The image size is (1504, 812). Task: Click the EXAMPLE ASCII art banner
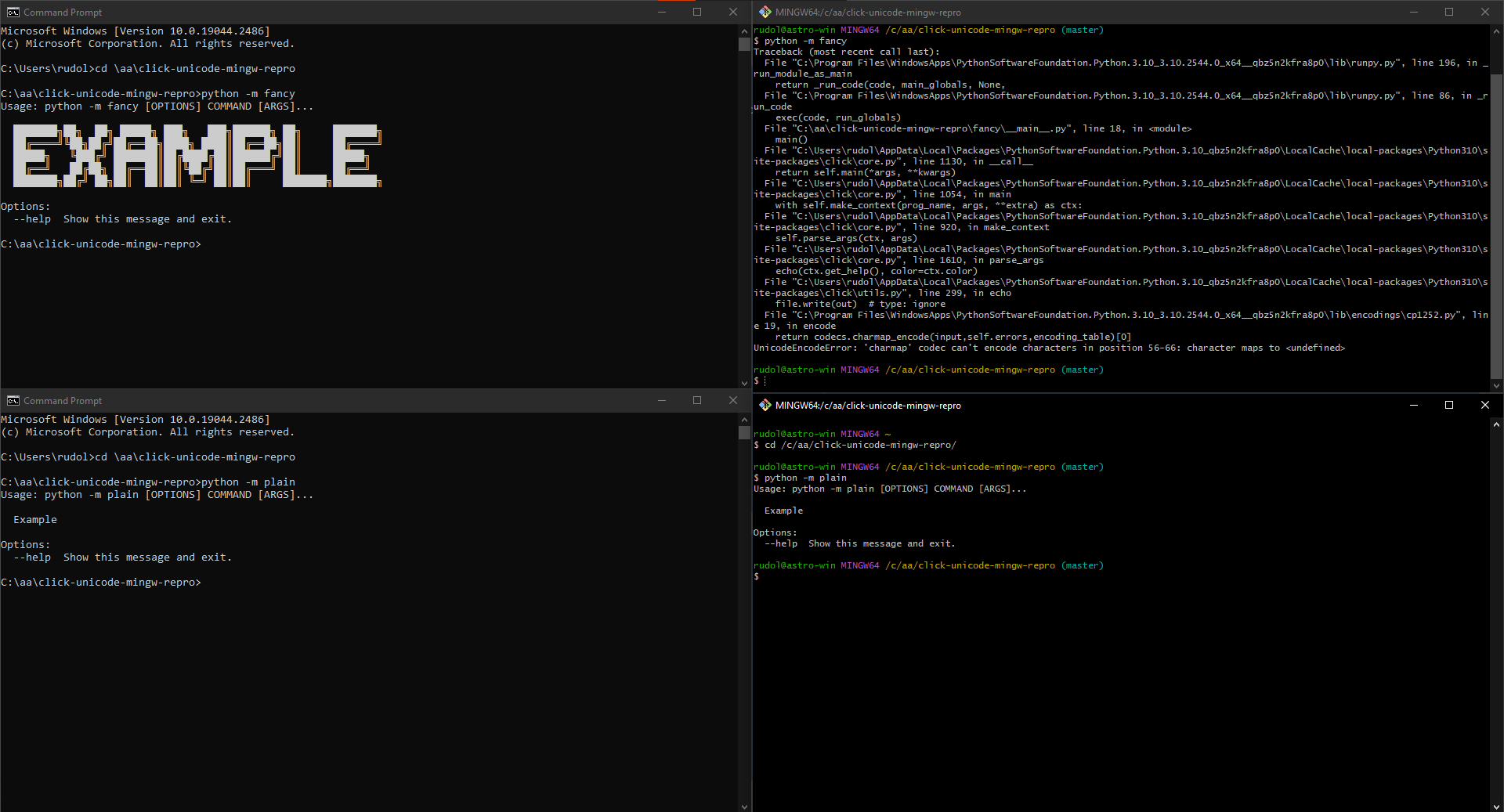[197, 156]
